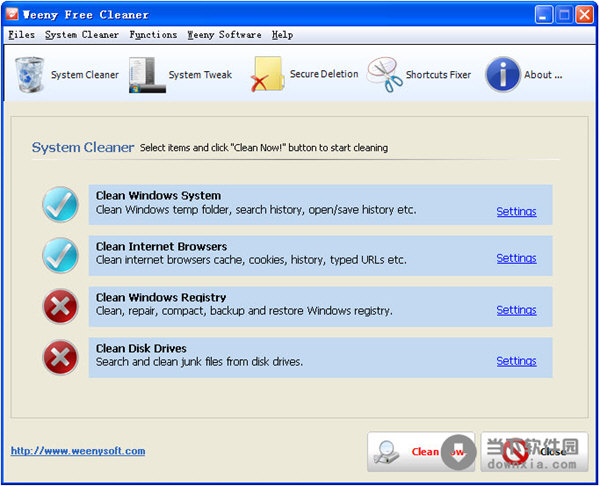600x486 pixels.
Task: Open the About info icon
Action: (503, 75)
